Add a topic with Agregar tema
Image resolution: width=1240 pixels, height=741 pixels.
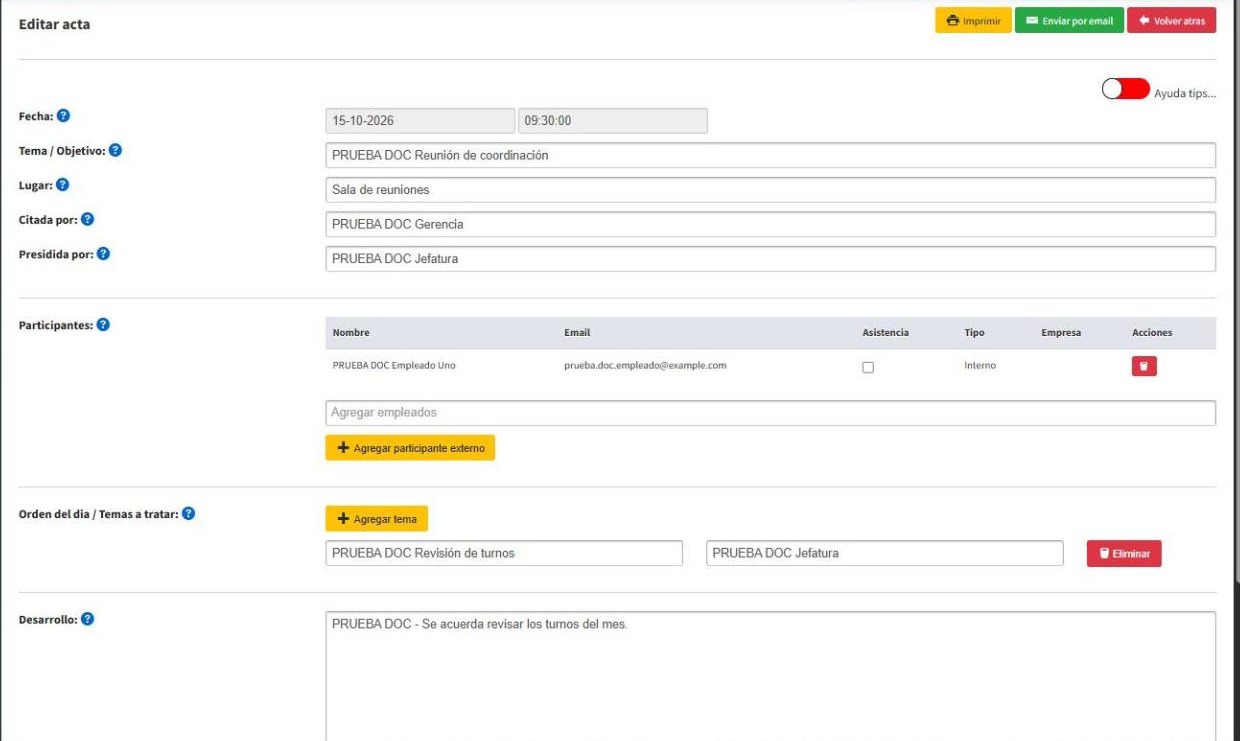pyautogui.click(x=377, y=519)
